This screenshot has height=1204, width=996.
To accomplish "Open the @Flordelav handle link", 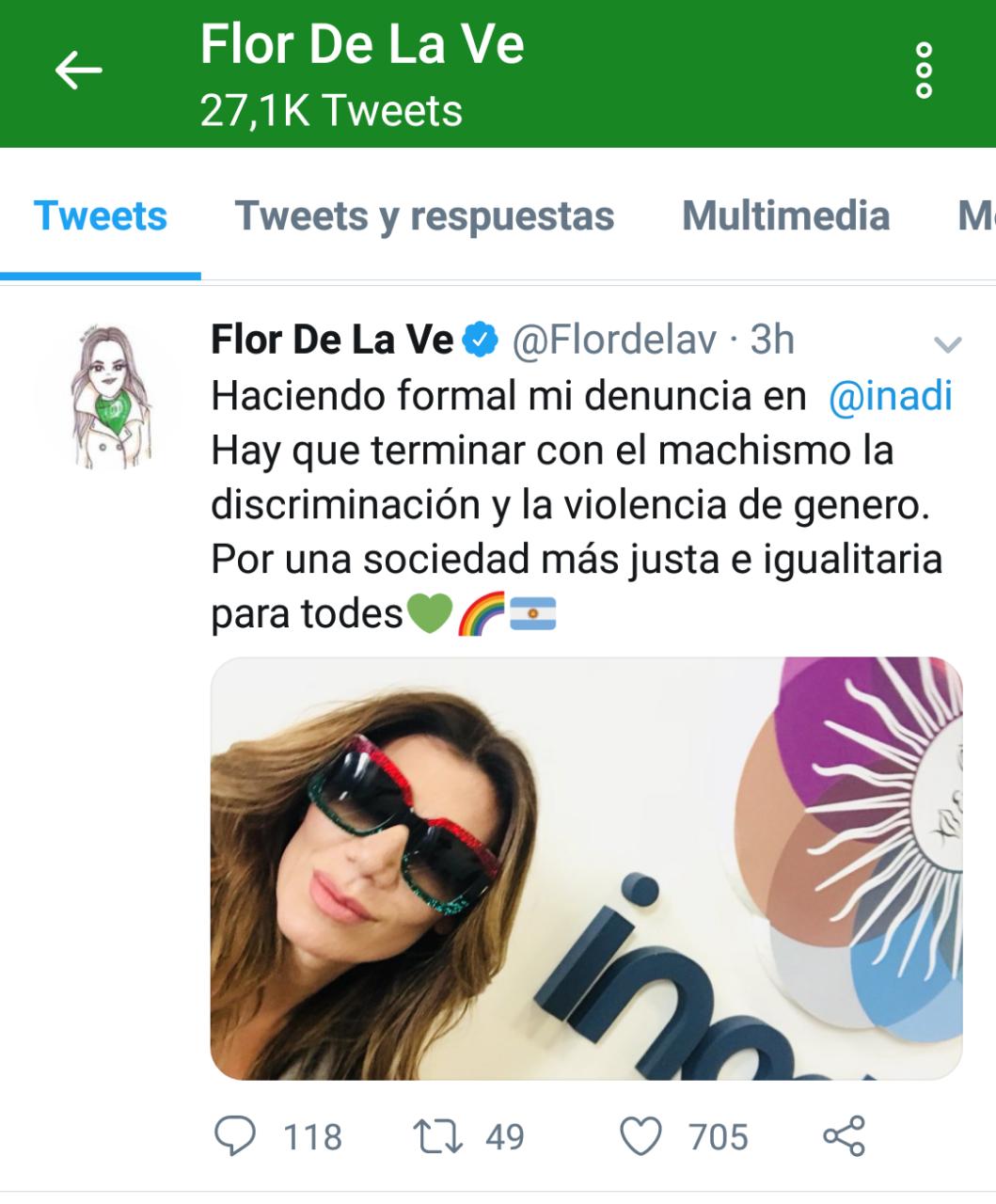I will coord(614,341).
